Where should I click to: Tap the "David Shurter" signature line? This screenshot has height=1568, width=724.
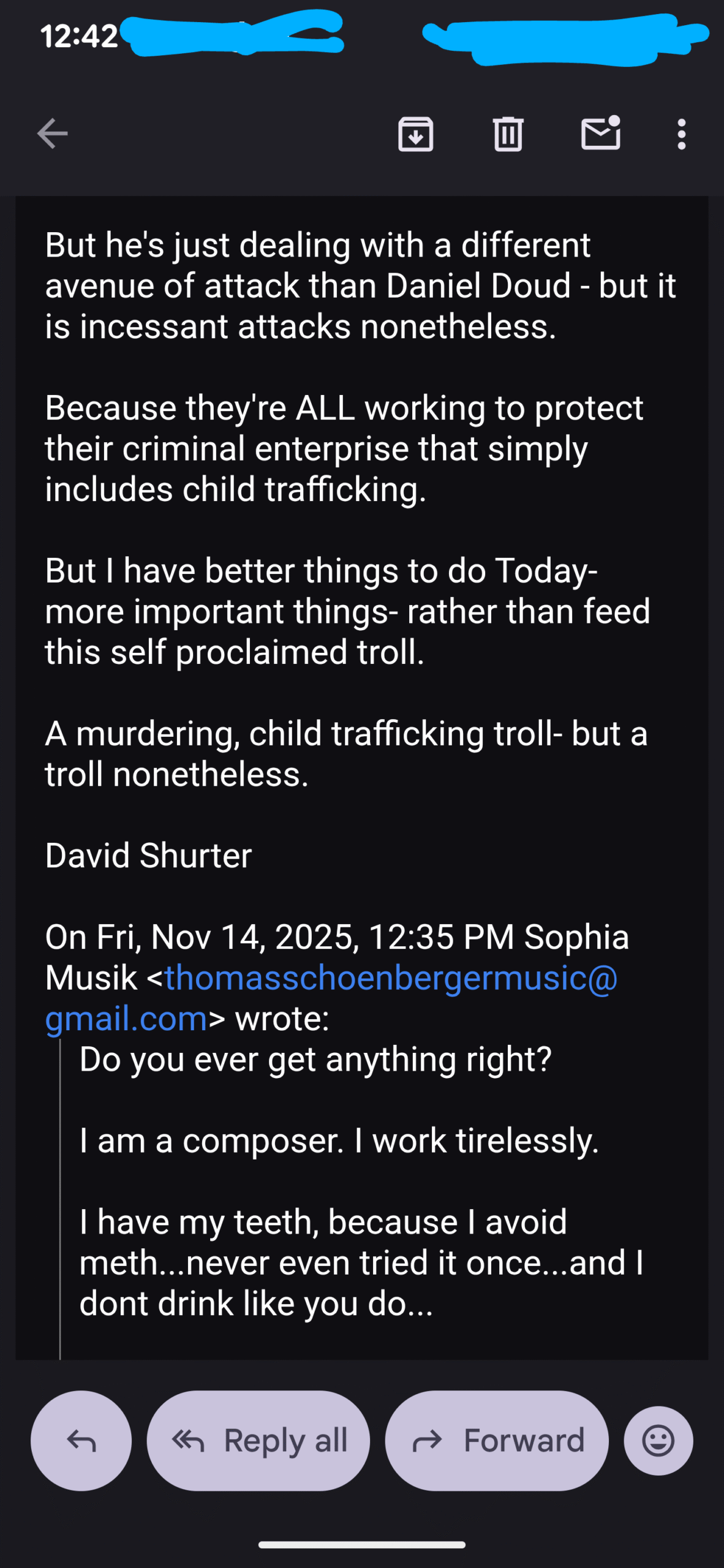[148, 856]
